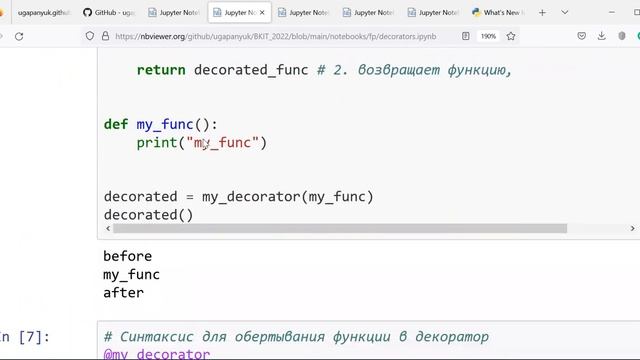
Task: Switch to the Jupyter Notebook tab just left of What's New
Action: tap(433, 13)
